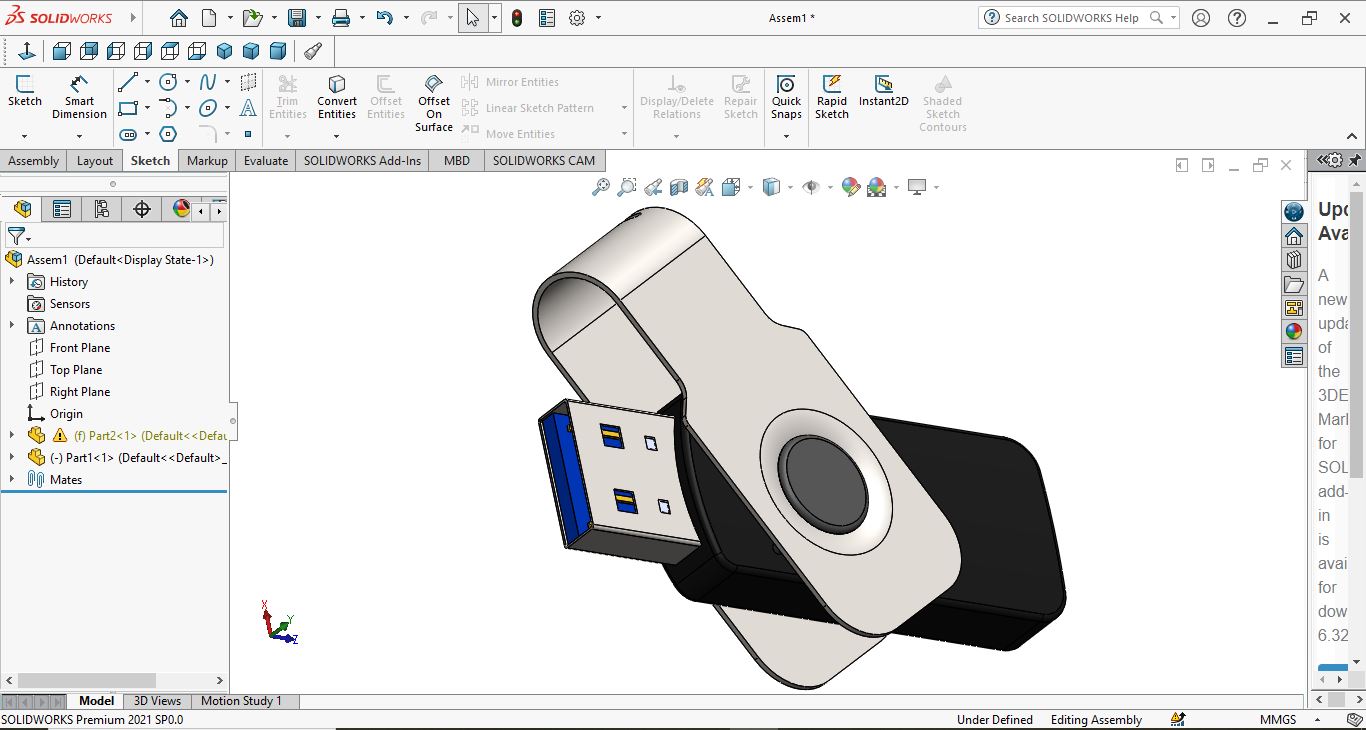Select the Spline sketch tool
The height and width of the screenshot is (730, 1366).
click(x=208, y=82)
